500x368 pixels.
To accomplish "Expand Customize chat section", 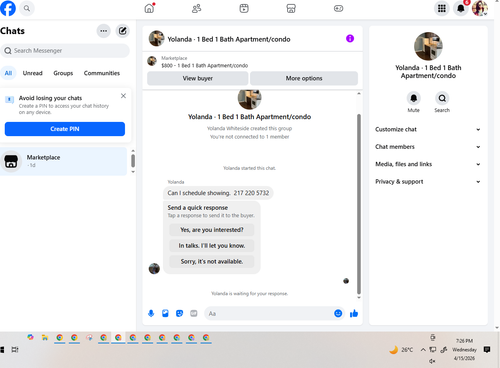I will tap(428, 129).
